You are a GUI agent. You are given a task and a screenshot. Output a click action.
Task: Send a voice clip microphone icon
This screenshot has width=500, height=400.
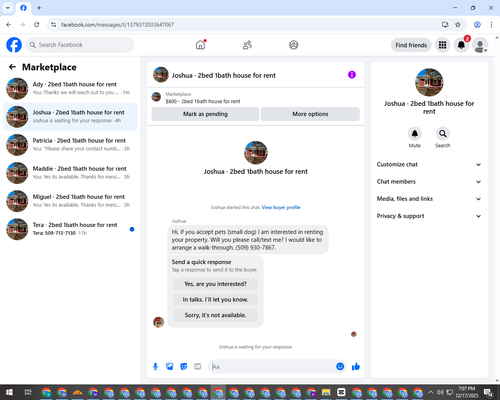(x=155, y=367)
